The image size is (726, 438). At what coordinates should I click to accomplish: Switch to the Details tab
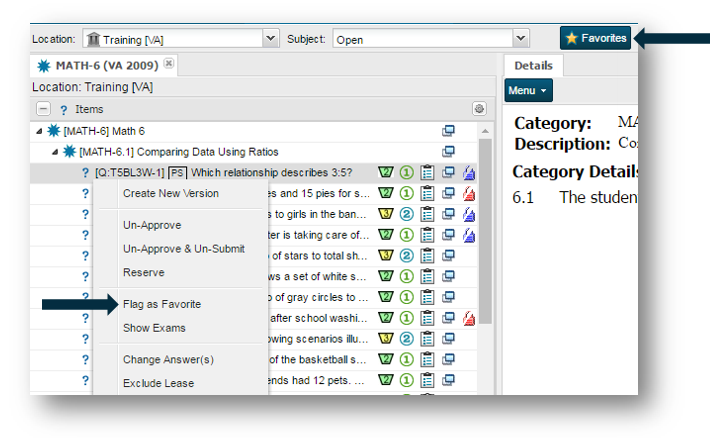(533, 66)
